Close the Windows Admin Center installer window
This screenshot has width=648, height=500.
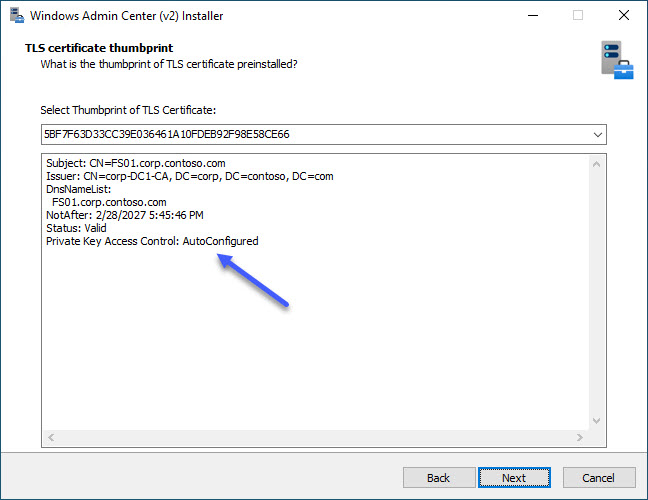click(623, 16)
